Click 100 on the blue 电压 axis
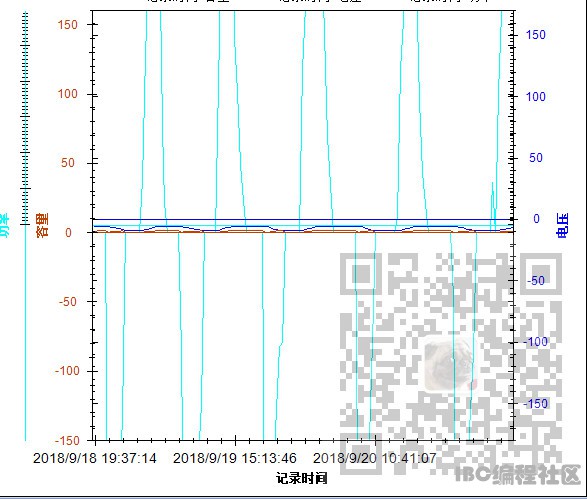This screenshot has width=587, height=499. (536, 97)
